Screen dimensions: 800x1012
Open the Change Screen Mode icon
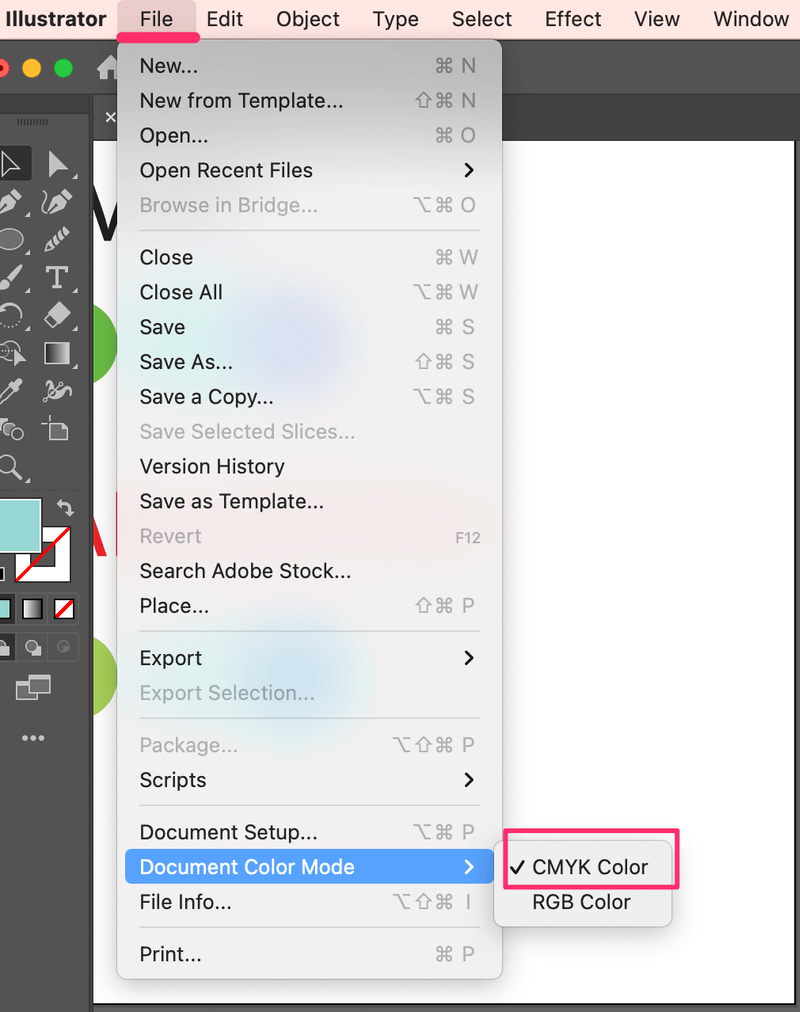pos(33,687)
